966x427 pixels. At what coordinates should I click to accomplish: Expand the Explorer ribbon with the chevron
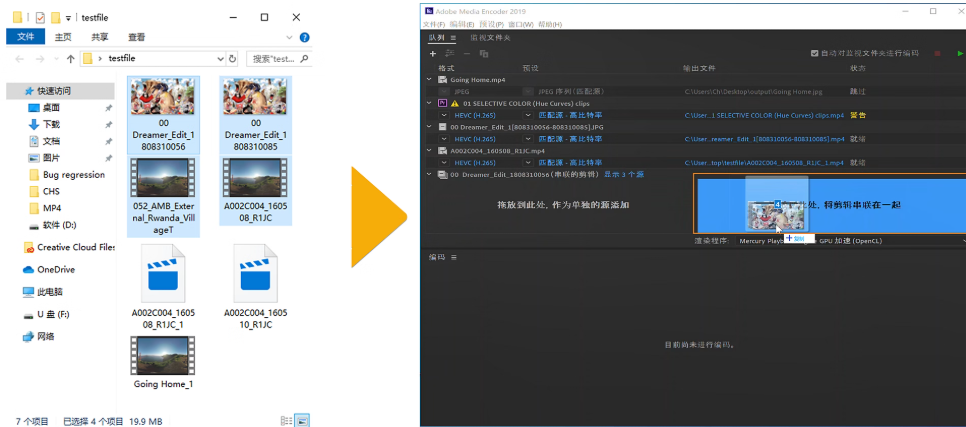[290, 38]
